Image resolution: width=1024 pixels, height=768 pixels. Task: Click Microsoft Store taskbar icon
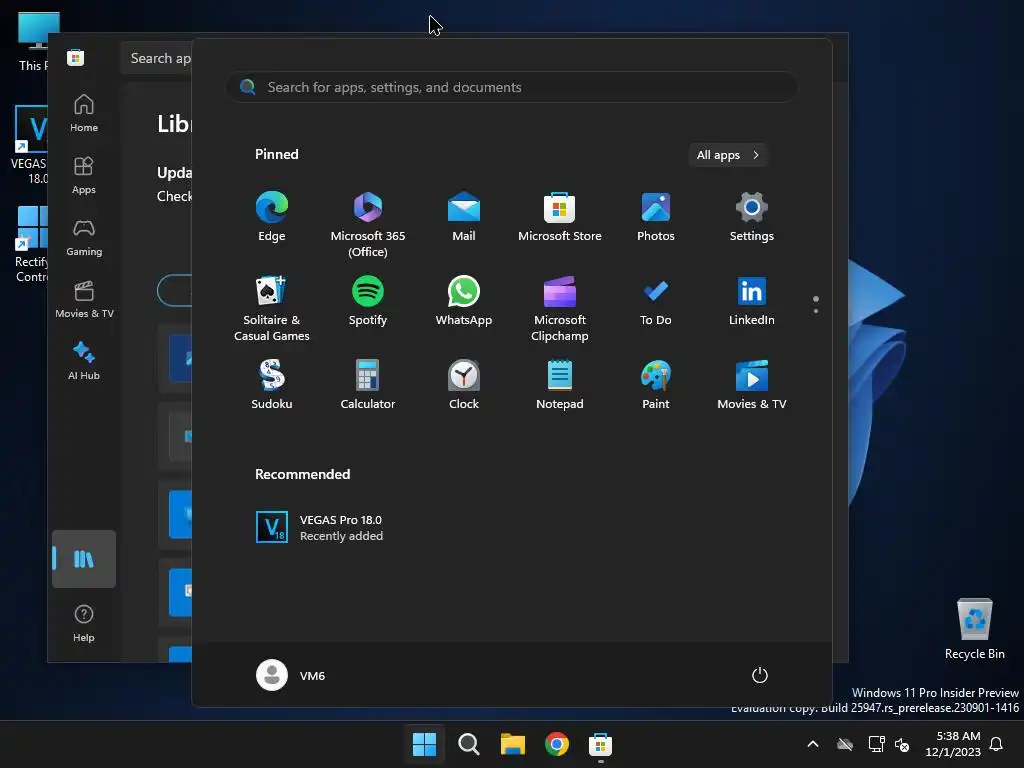pyautogui.click(x=600, y=744)
